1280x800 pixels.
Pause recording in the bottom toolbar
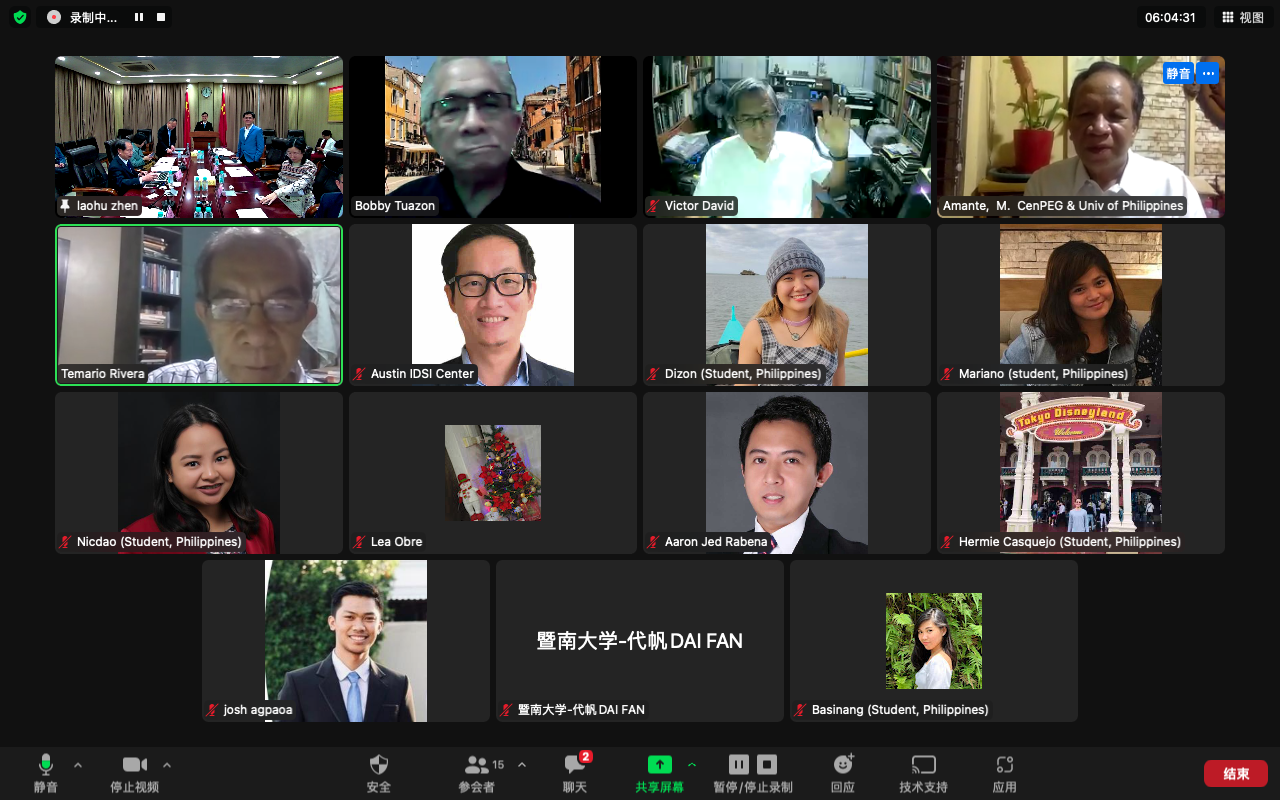pos(739,765)
